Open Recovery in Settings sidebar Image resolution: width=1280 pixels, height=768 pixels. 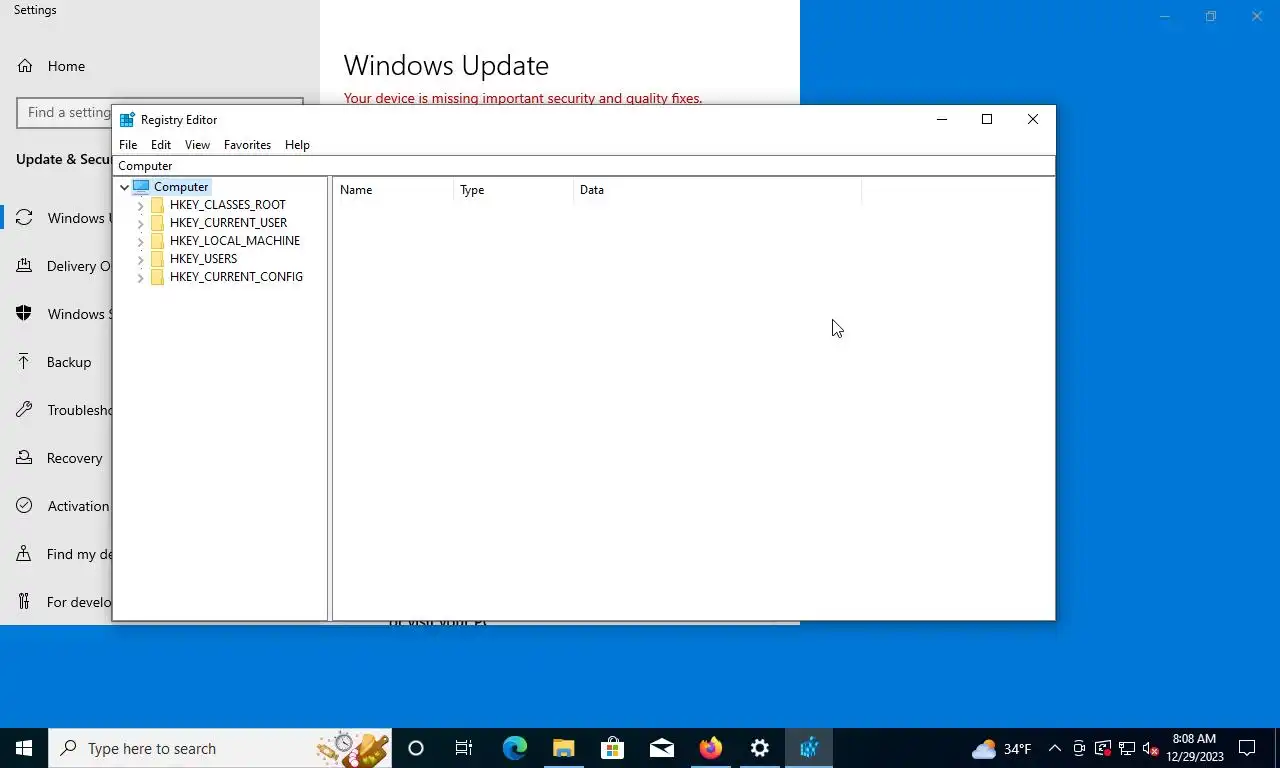pyautogui.click(x=74, y=458)
